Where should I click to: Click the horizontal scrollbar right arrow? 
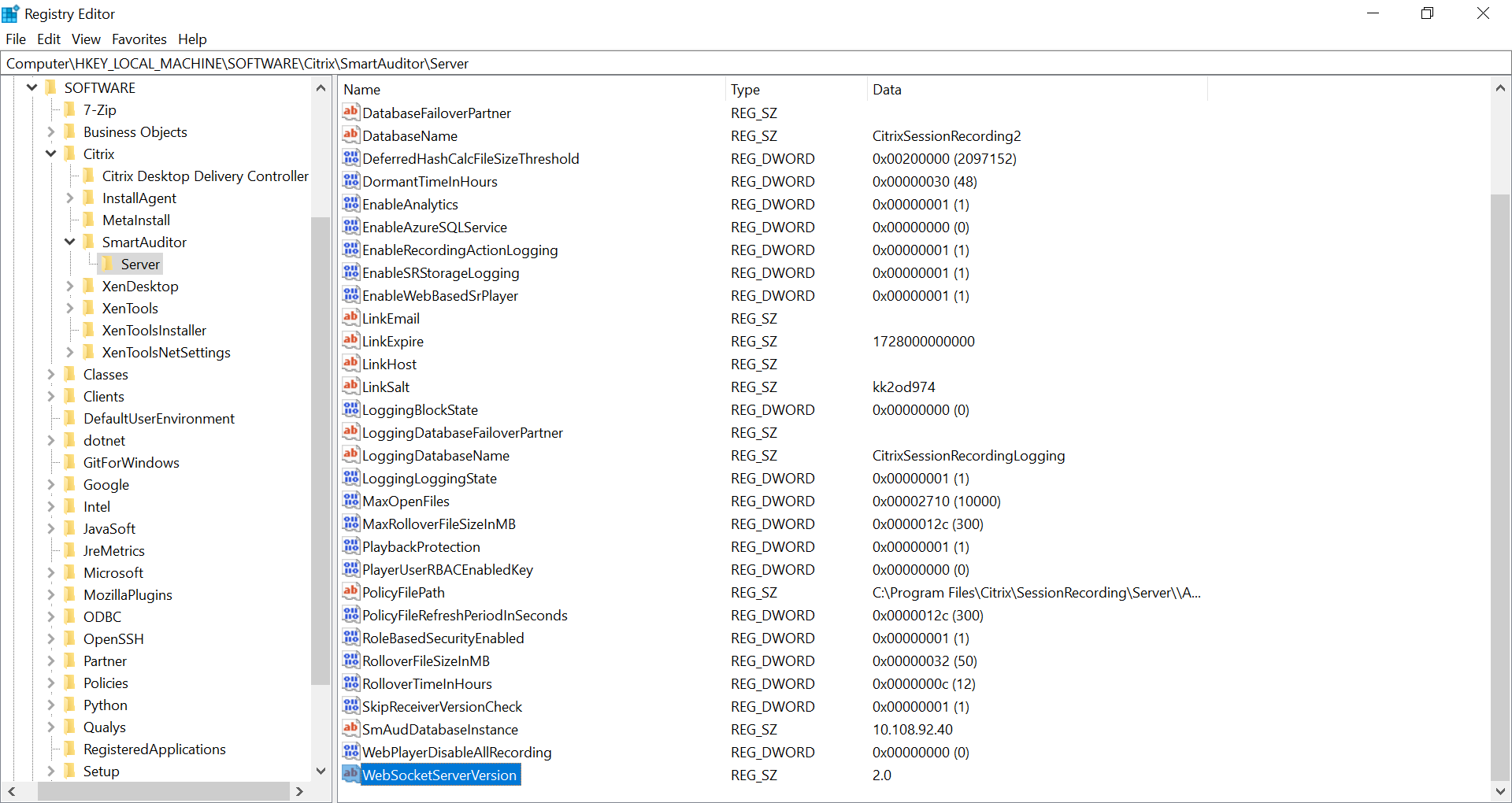click(300, 792)
